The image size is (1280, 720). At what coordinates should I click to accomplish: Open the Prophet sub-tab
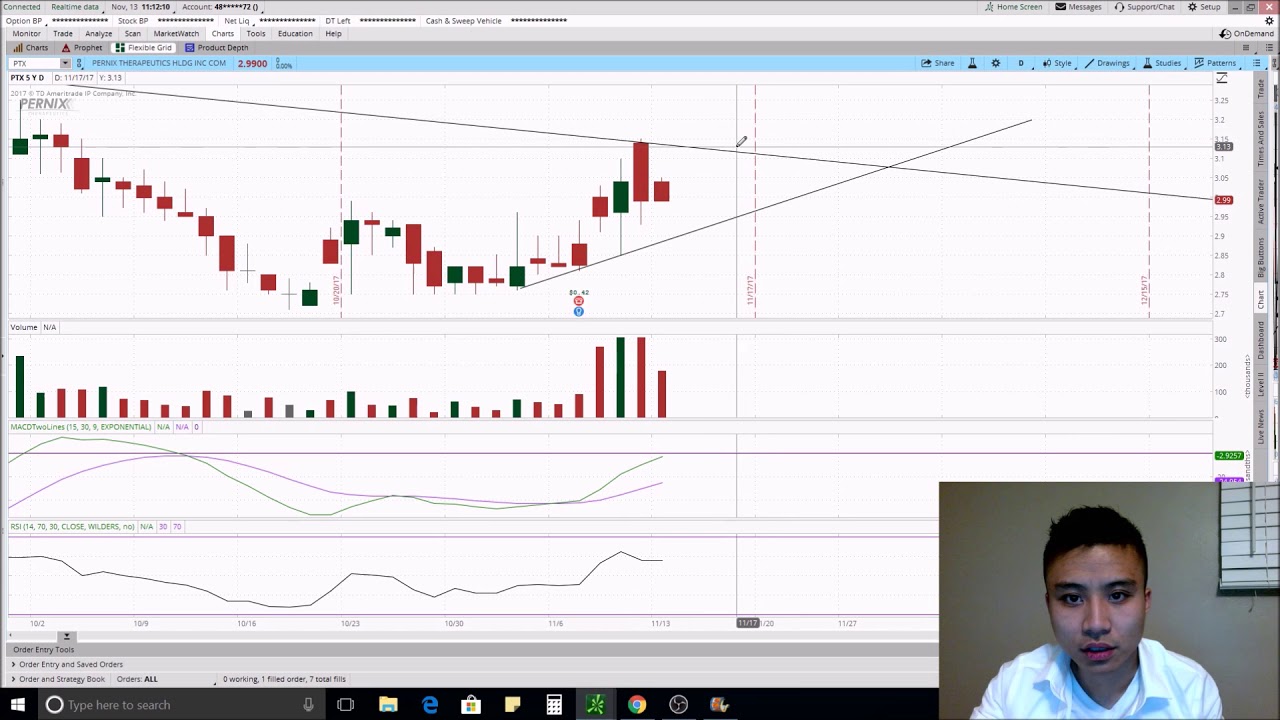point(81,48)
